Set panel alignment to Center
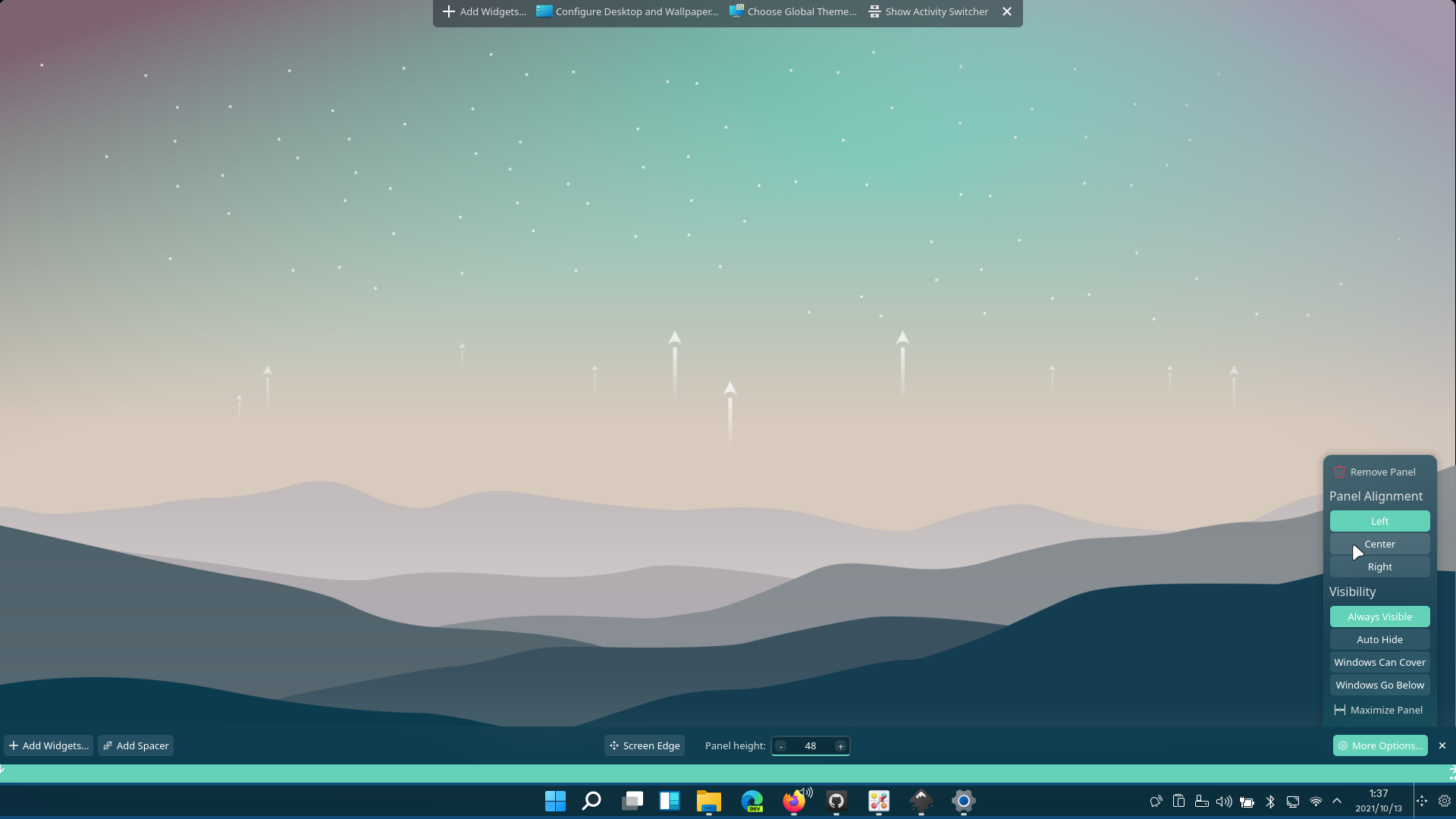The image size is (1456, 819). 1379,544
